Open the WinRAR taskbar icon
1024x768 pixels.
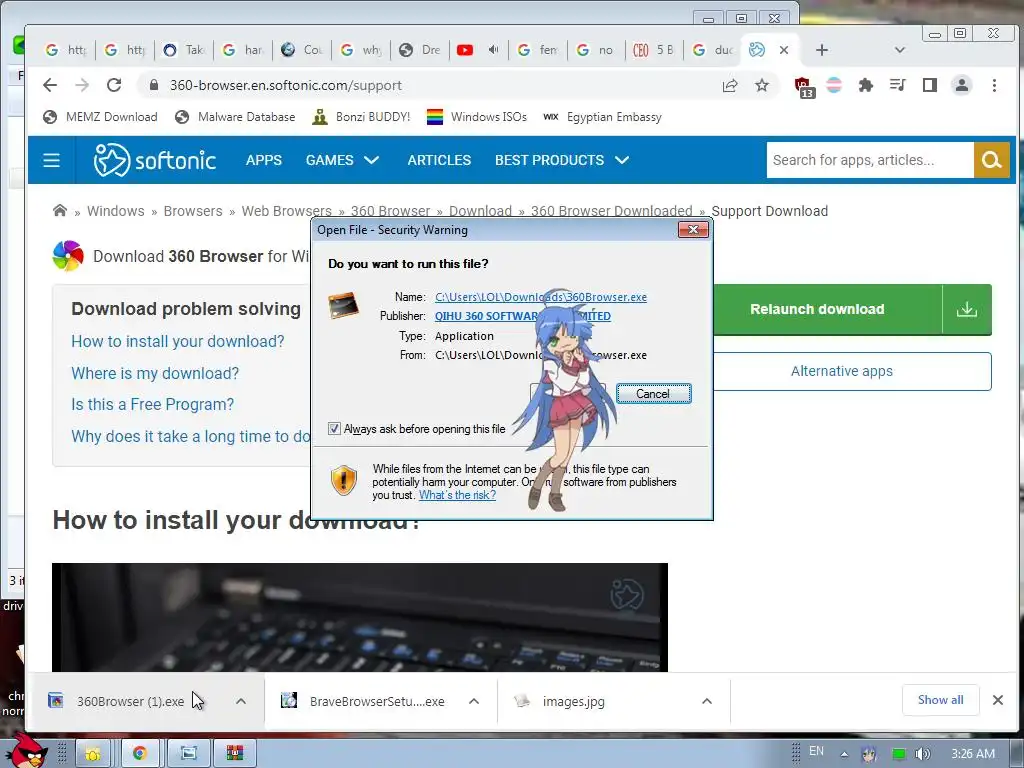coord(235,753)
